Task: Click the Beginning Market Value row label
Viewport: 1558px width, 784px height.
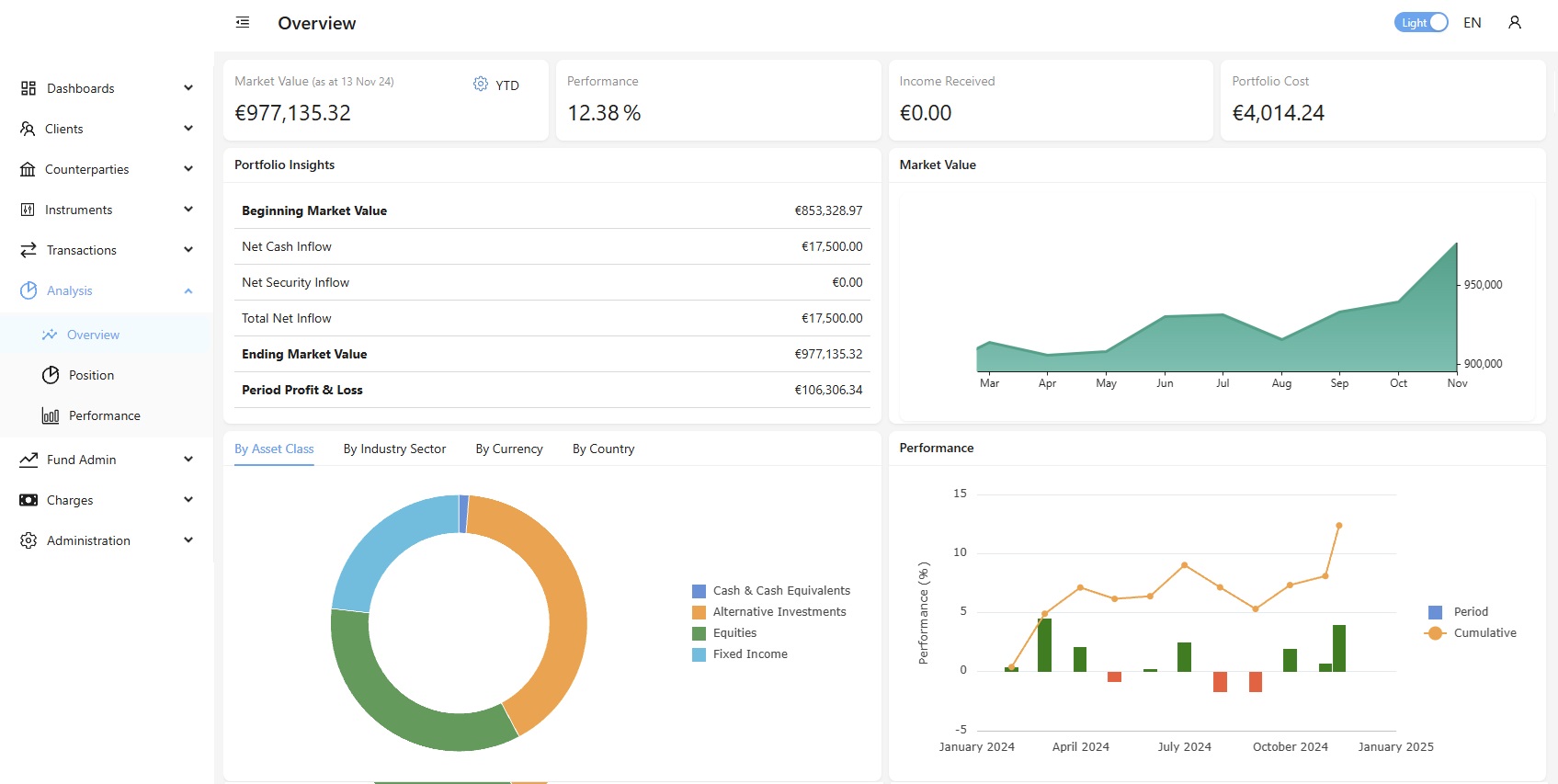Action: (x=314, y=210)
